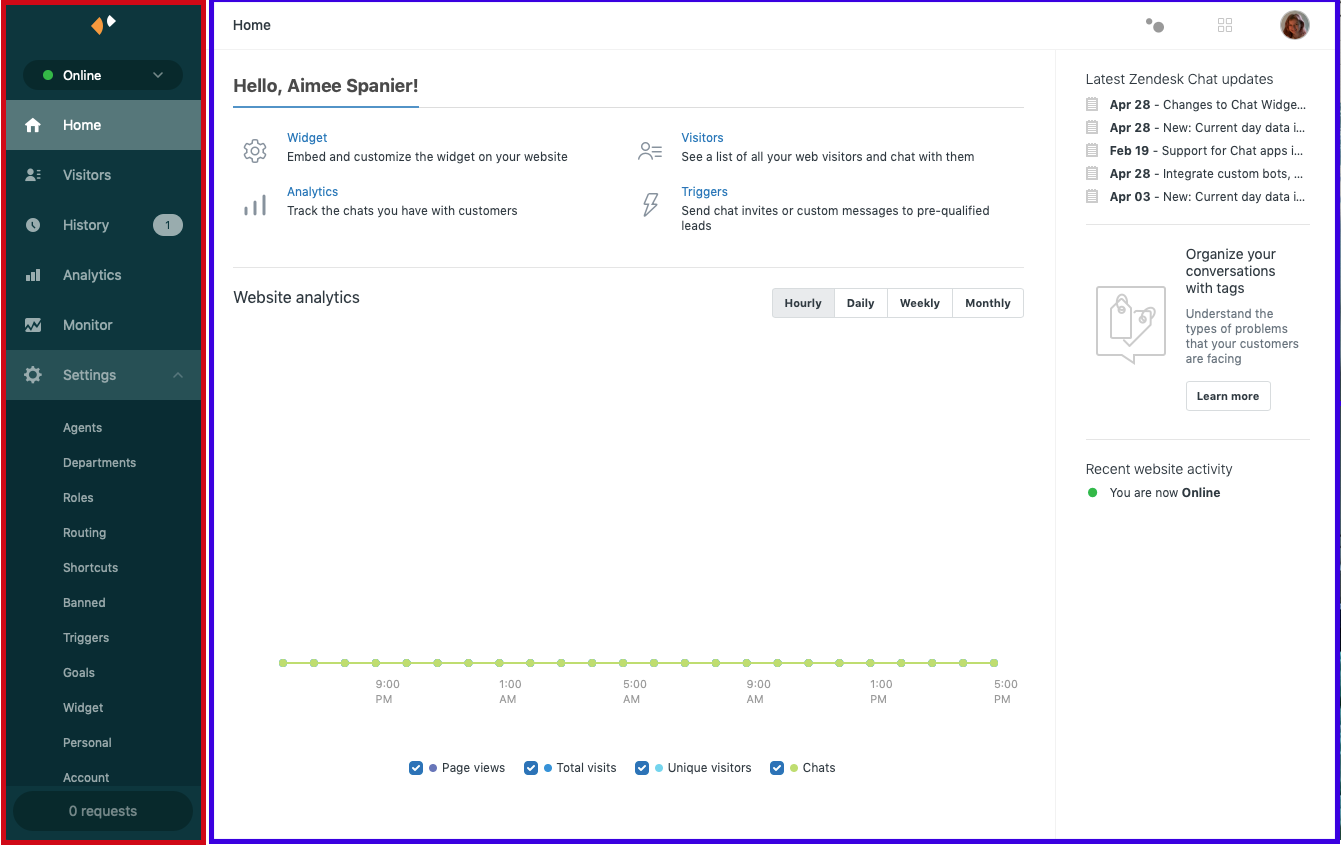The image size is (1341, 845).
Task: Select the History icon in the sidebar
Action: point(34,225)
